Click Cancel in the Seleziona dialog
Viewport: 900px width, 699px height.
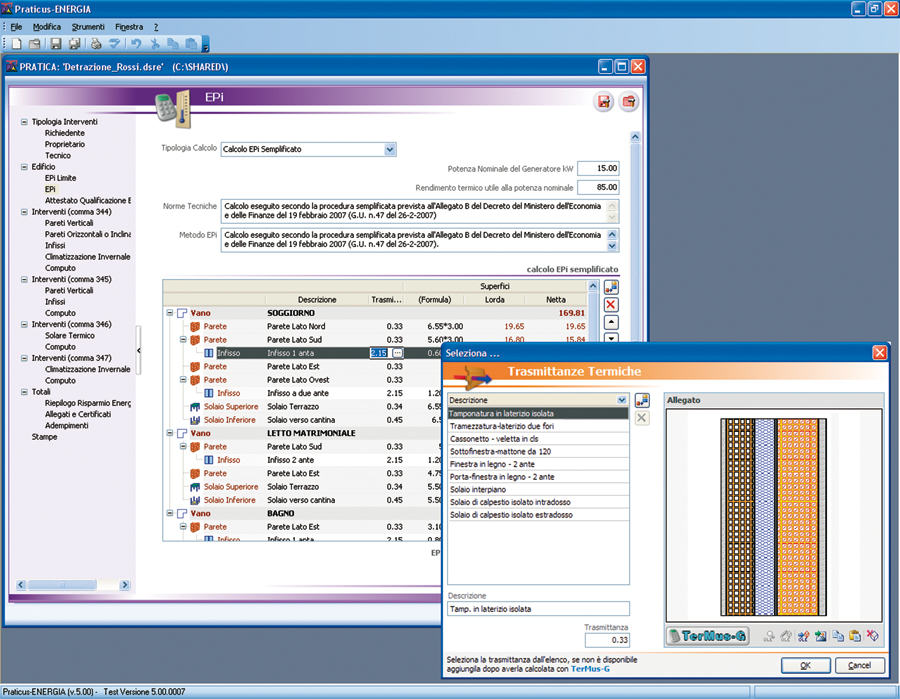pos(859,665)
